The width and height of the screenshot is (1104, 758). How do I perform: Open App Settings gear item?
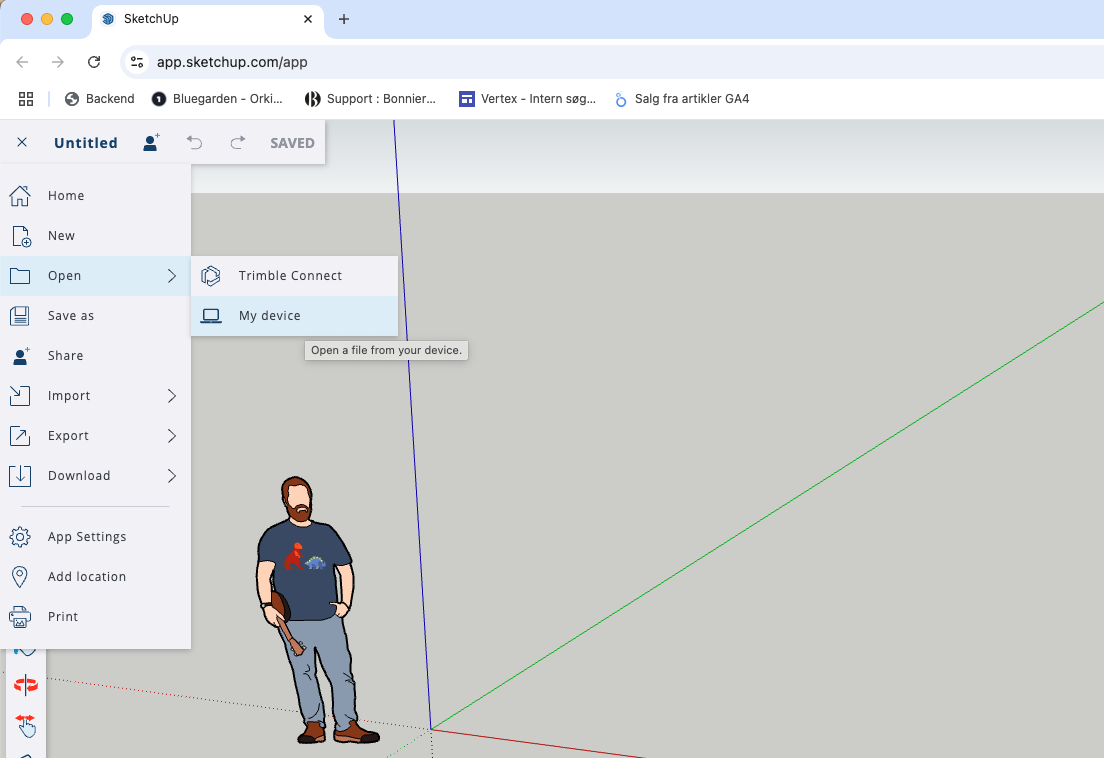pos(87,537)
